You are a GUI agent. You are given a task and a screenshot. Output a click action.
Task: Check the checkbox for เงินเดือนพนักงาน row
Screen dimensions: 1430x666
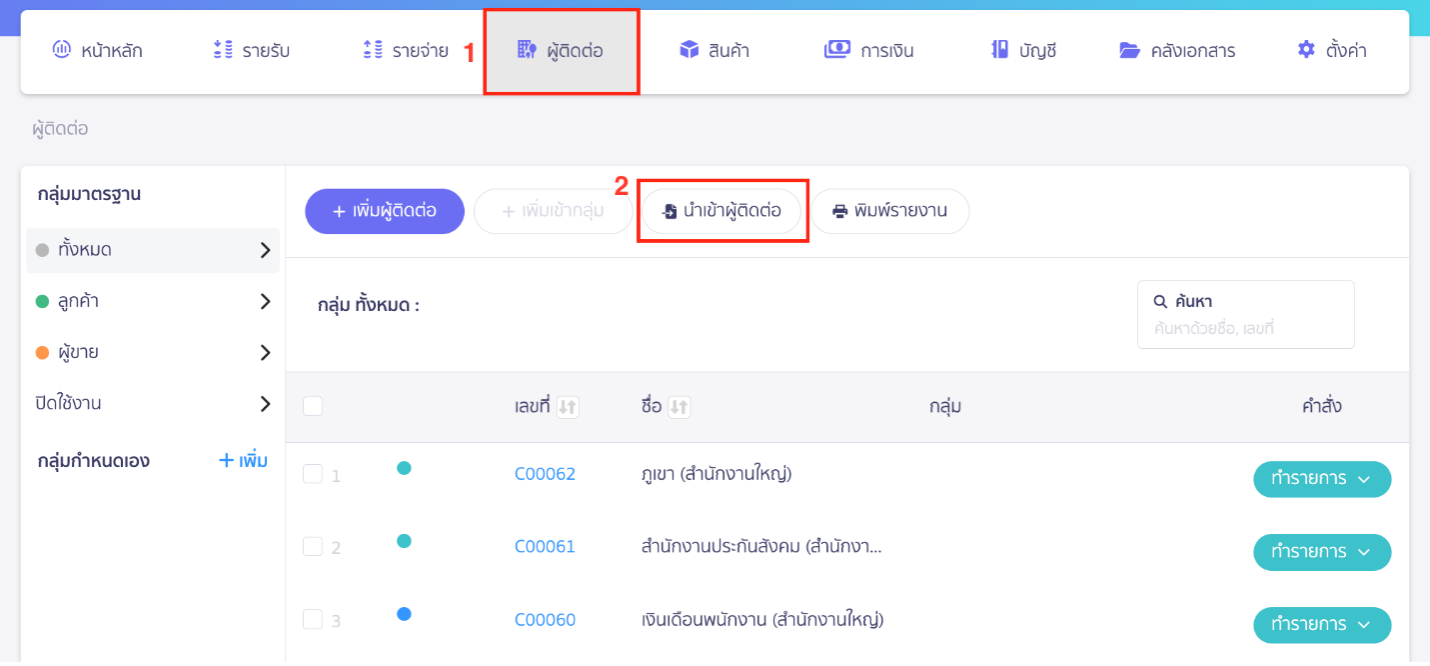coord(311,618)
